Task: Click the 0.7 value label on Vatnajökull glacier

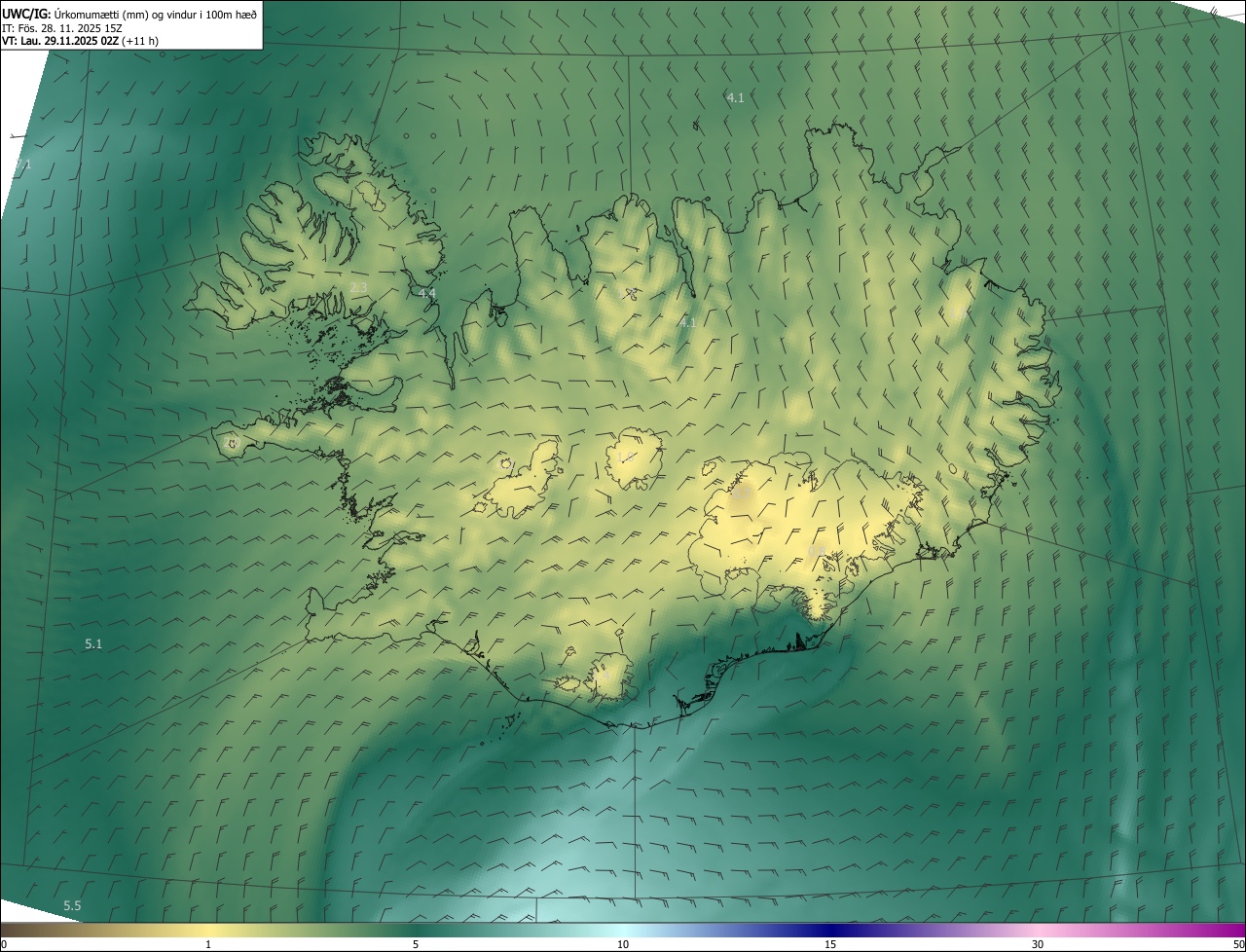Action: click(x=741, y=494)
